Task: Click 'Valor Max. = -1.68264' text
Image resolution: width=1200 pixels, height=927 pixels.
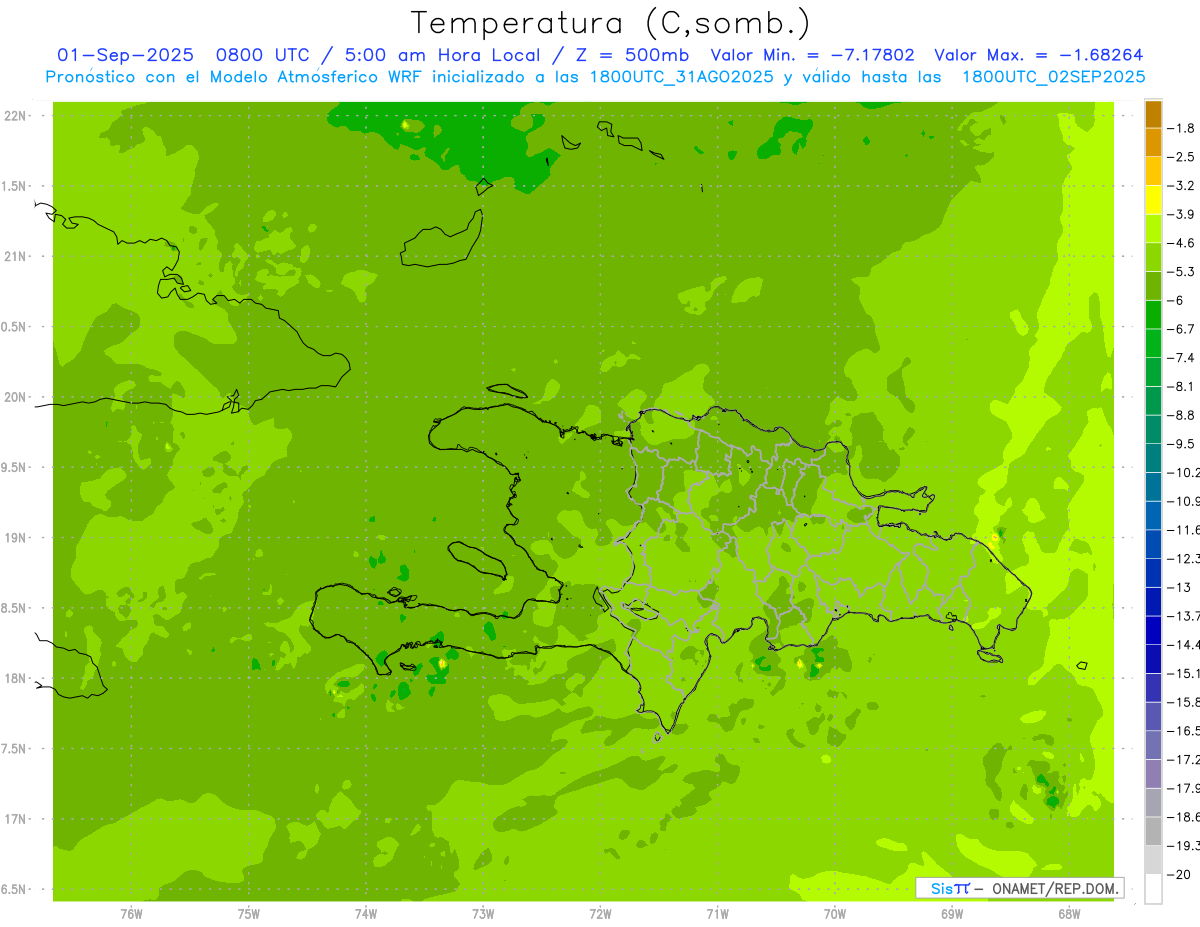Action: pyautogui.click(x=1038, y=55)
